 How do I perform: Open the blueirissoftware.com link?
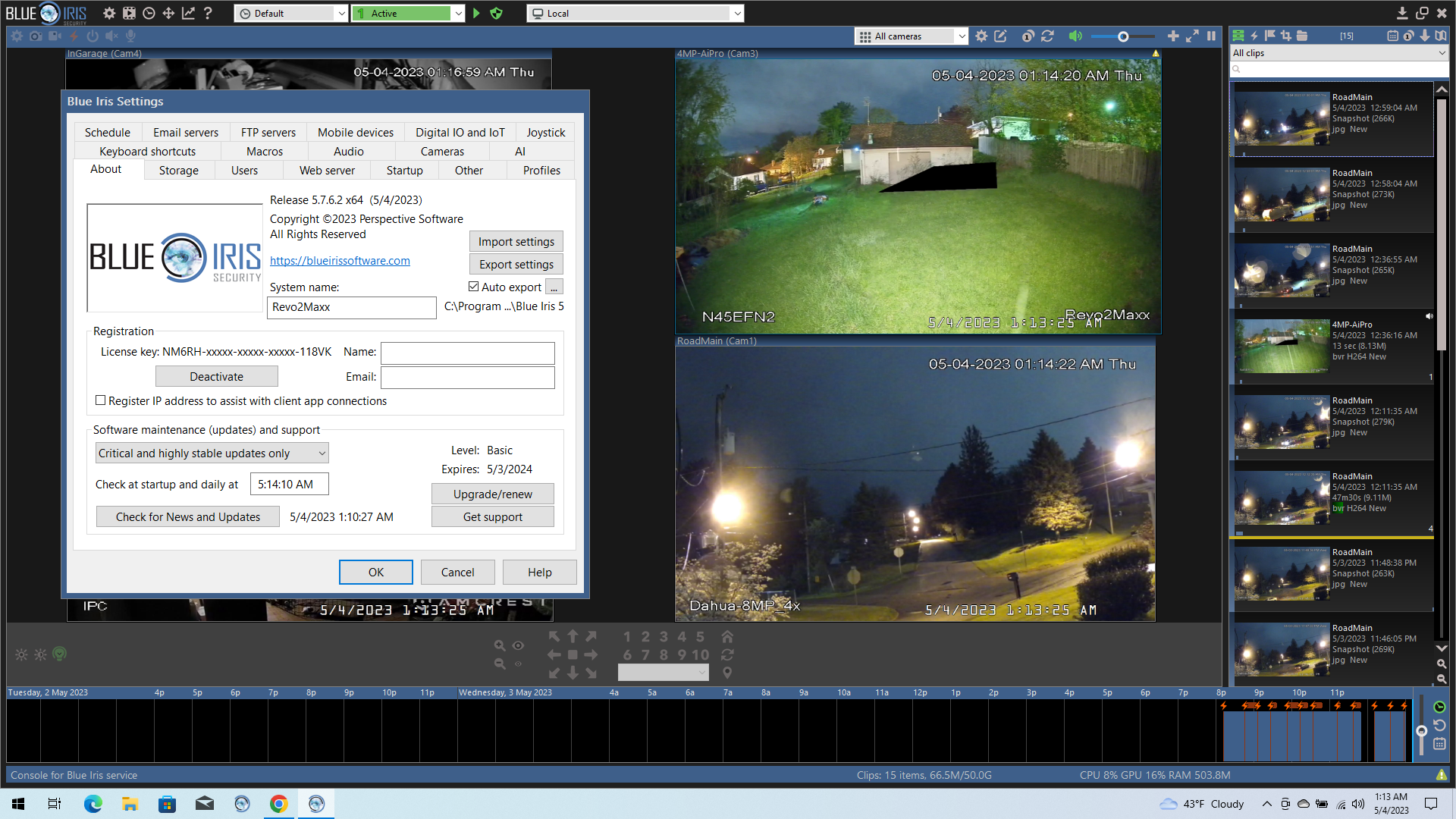tap(340, 260)
